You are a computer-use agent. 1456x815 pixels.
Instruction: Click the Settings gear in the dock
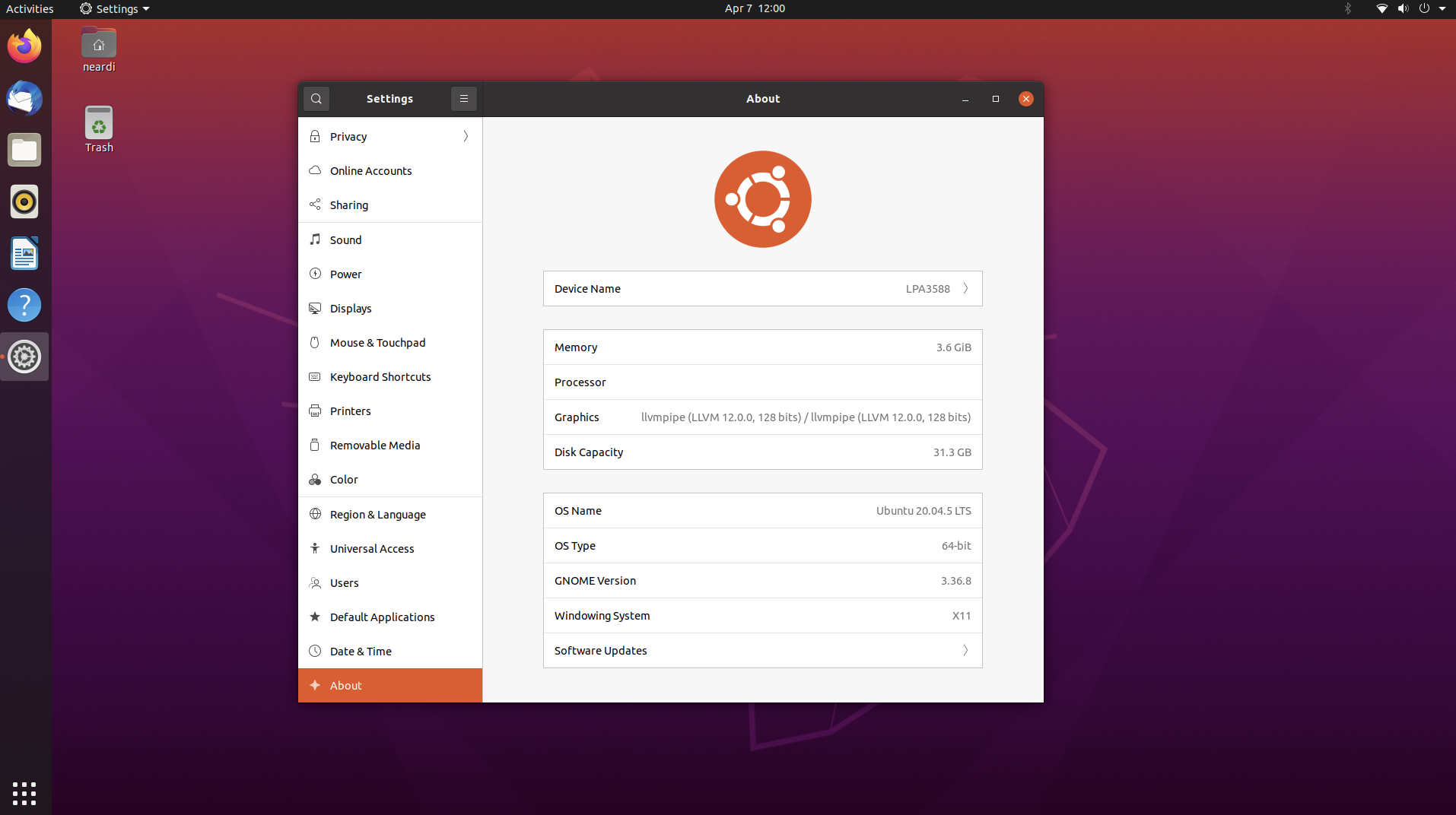coord(24,357)
